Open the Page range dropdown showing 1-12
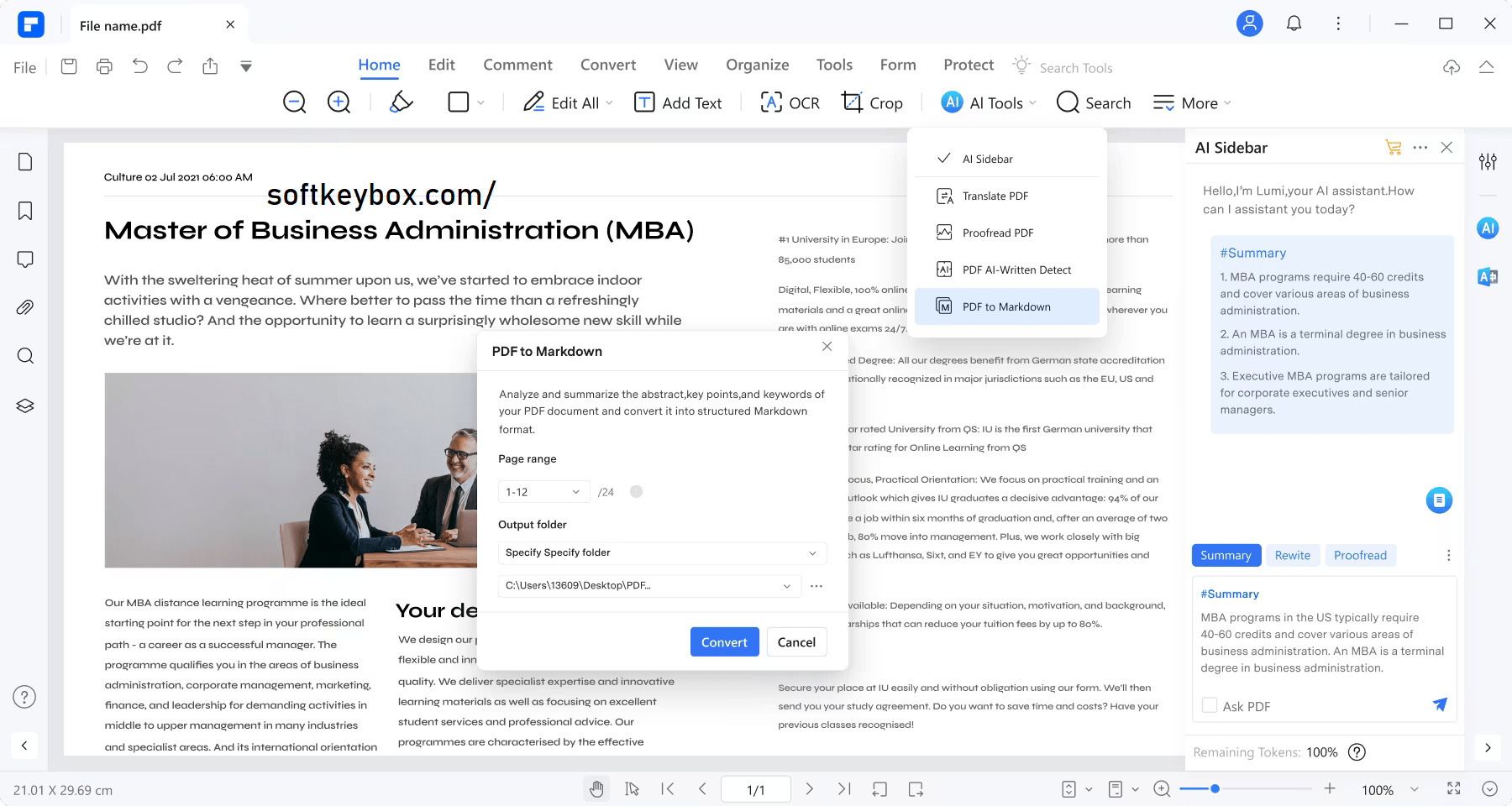The image size is (1512, 806). pos(543,491)
